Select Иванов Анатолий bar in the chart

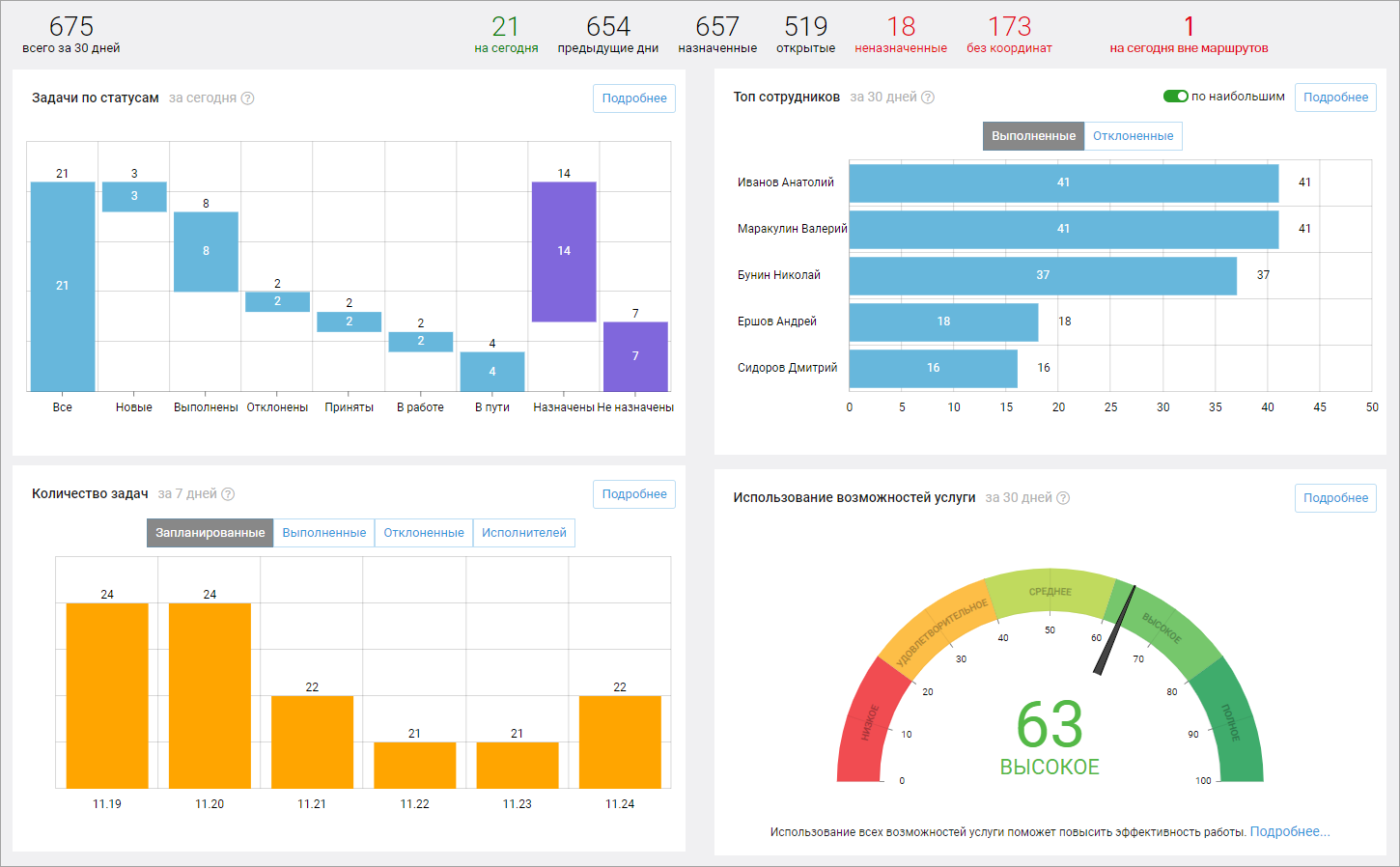tap(1063, 182)
